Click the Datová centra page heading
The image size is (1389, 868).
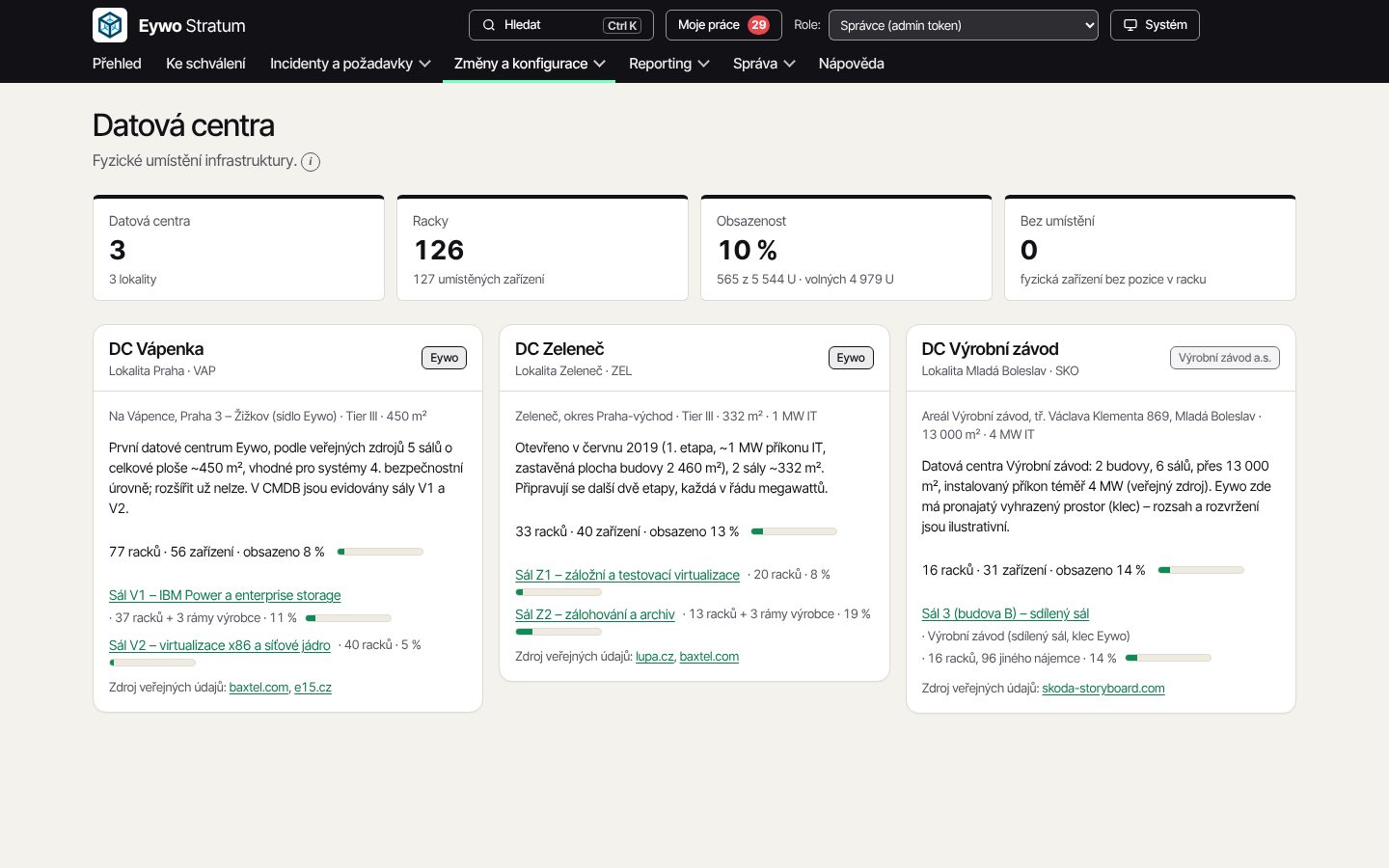(183, 125)
